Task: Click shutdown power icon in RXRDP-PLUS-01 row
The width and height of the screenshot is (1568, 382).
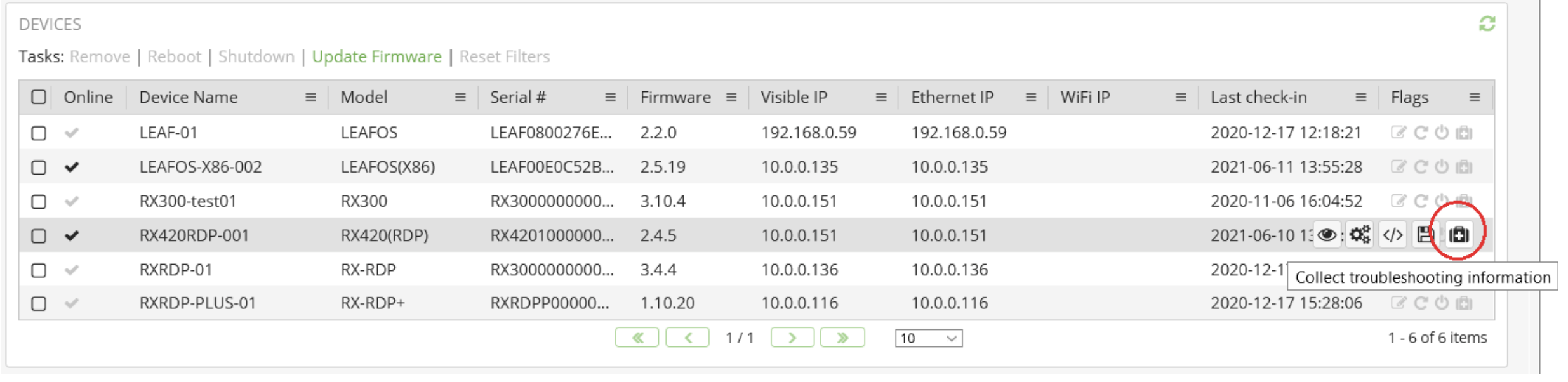Action: 1442,303
